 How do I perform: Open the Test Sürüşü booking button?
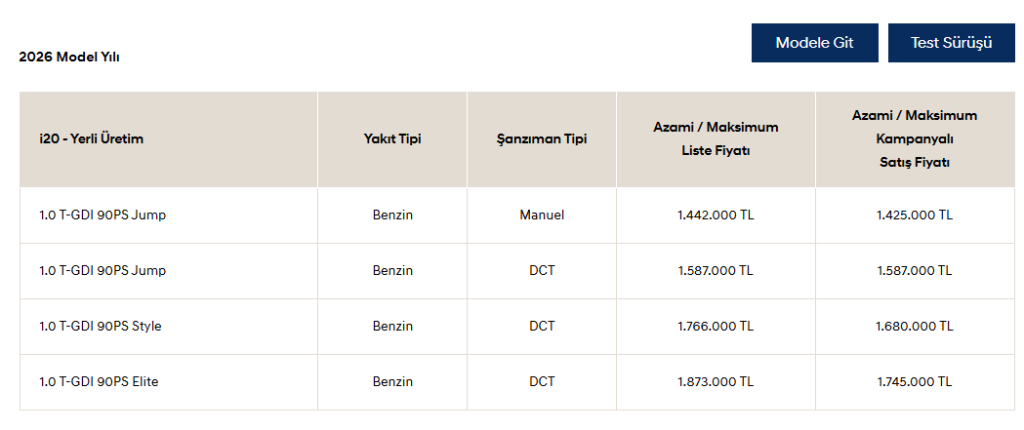pos(951,43)
